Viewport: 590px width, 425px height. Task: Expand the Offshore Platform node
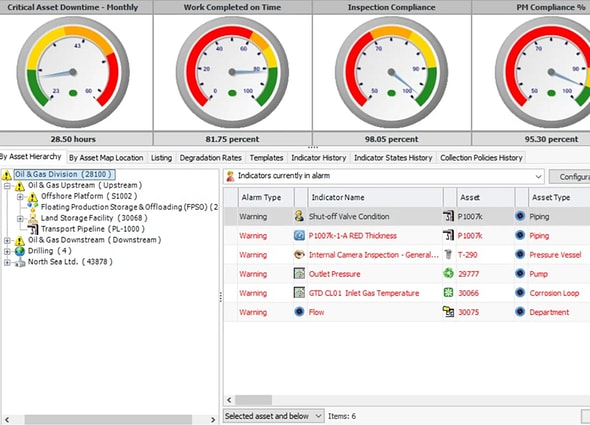tap(20, 197)
